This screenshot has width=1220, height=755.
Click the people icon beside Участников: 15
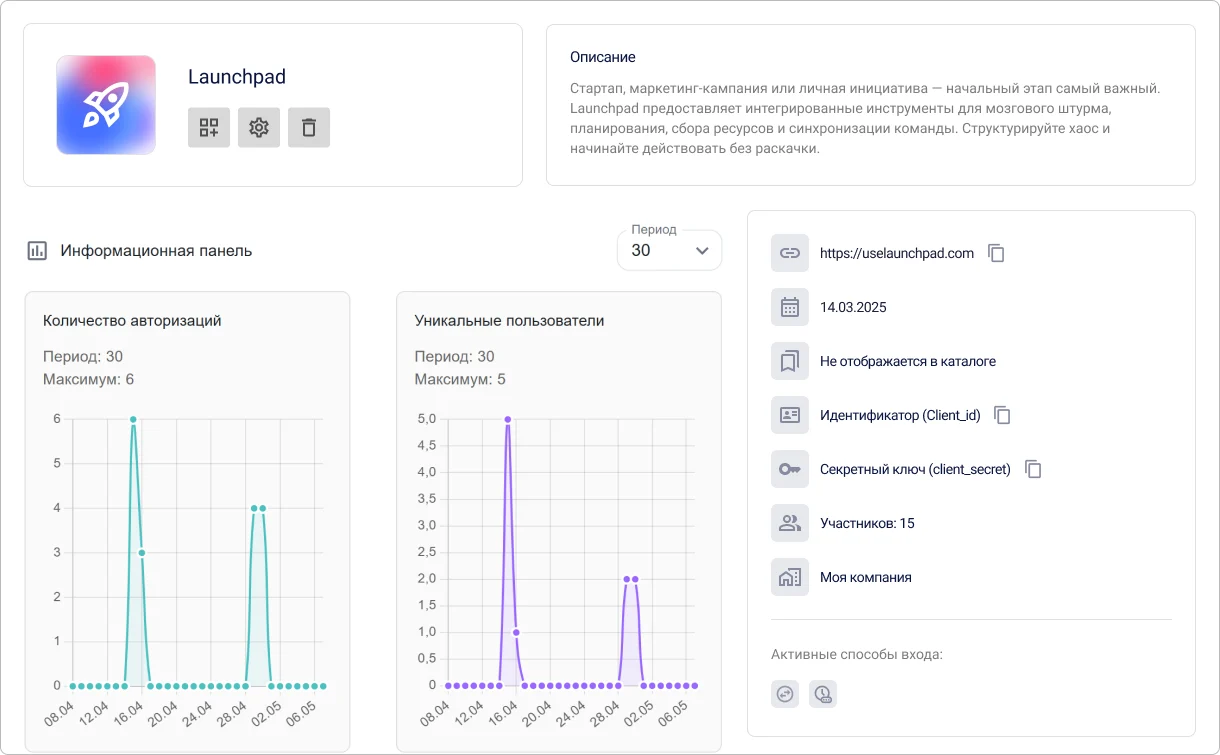coord(790,523)
